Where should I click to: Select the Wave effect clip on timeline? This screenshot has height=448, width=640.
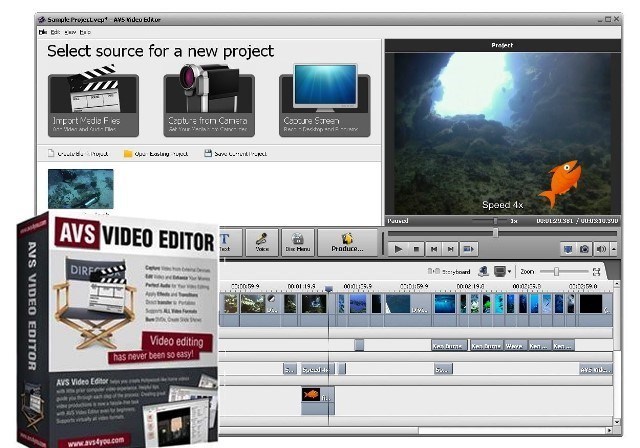515,346
